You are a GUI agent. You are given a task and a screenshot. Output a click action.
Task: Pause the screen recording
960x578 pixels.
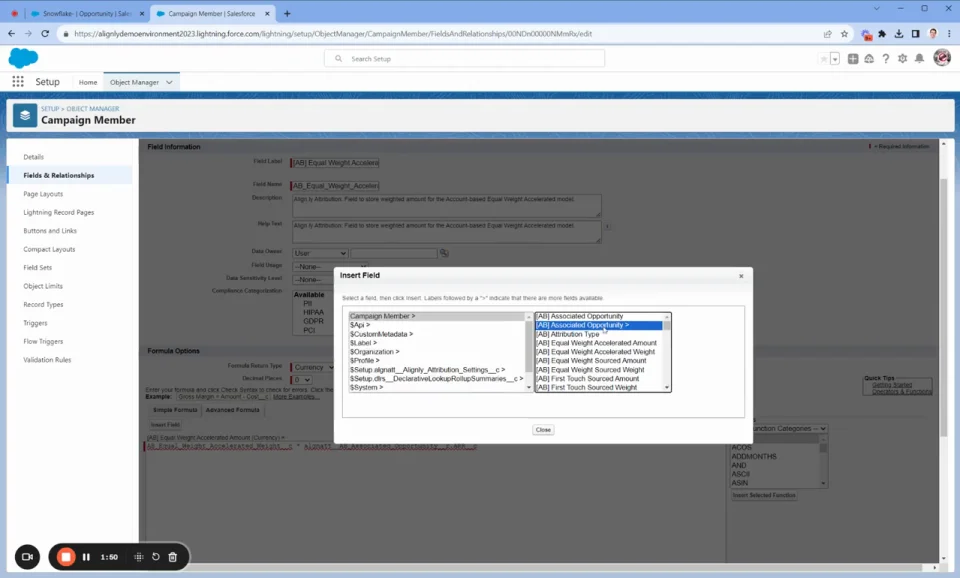[x=86, y=557]
